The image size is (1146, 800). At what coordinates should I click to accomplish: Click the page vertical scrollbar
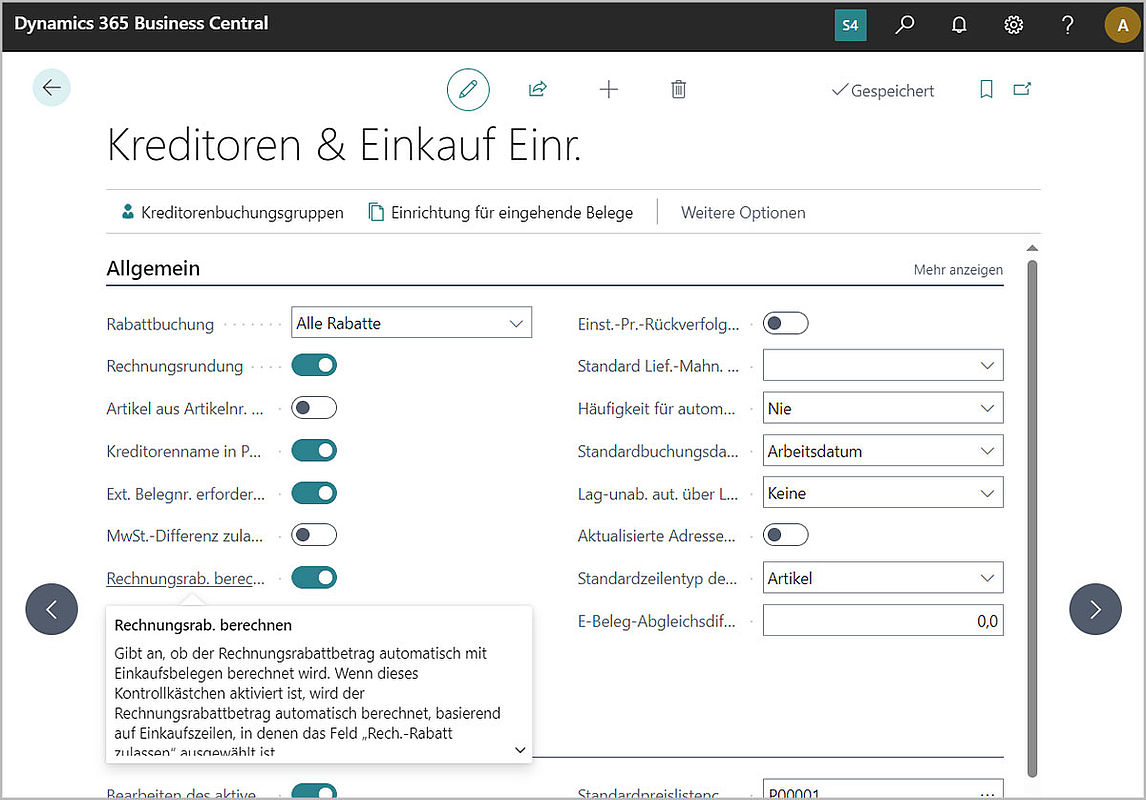pyautogui.click(x=1032, y=519)
